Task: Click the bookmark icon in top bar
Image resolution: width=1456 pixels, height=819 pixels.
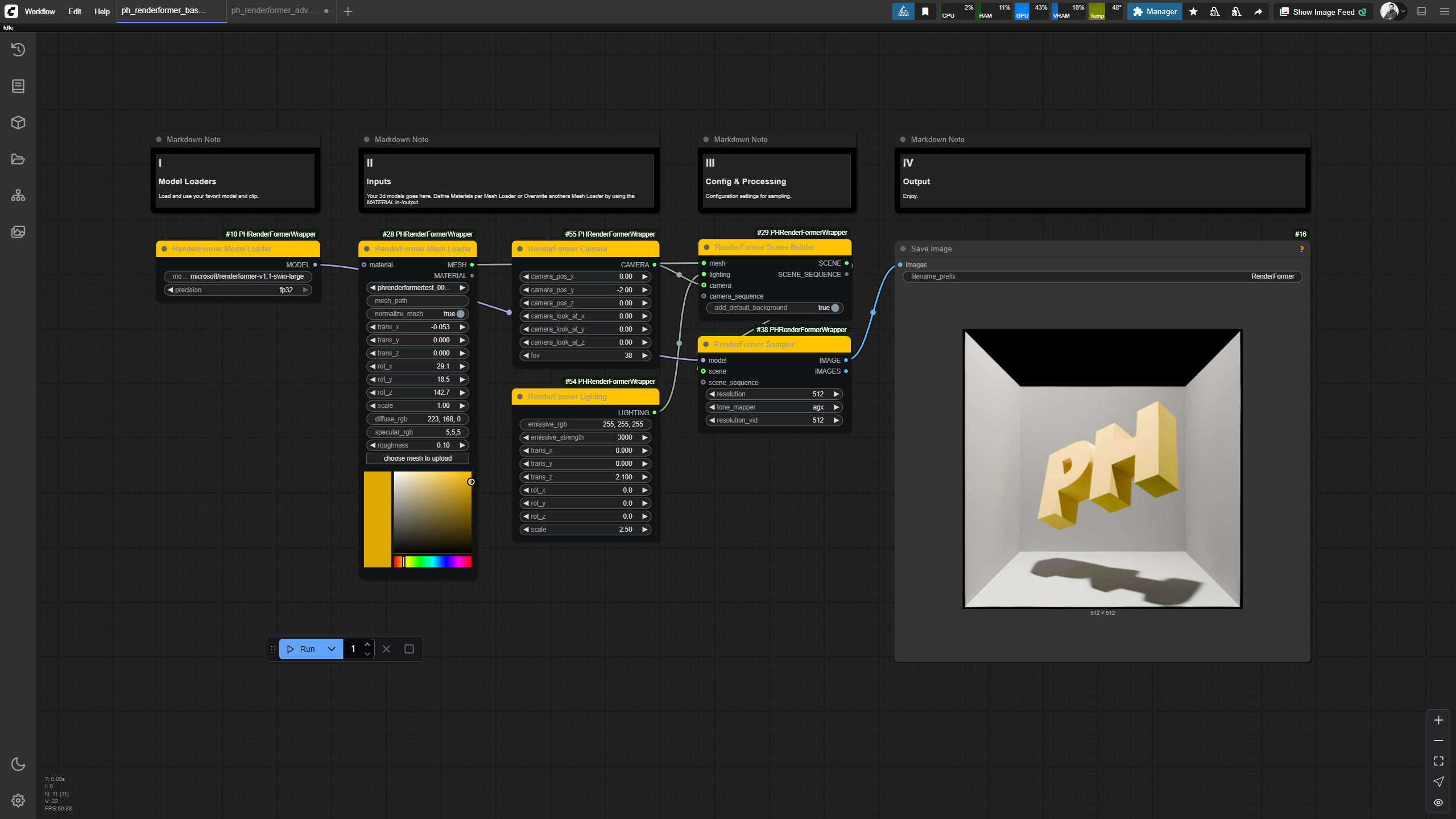Action: (x=925, y=11)
